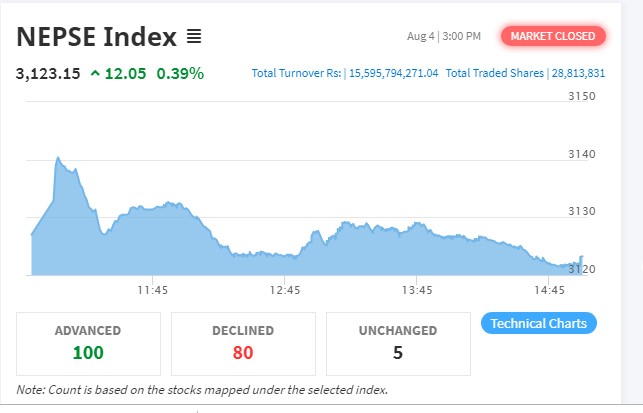Open the NEPSE Index hamburger menu icon
Image resolution: width=643 pixels, height=413 pixels.
coord(194,37)
